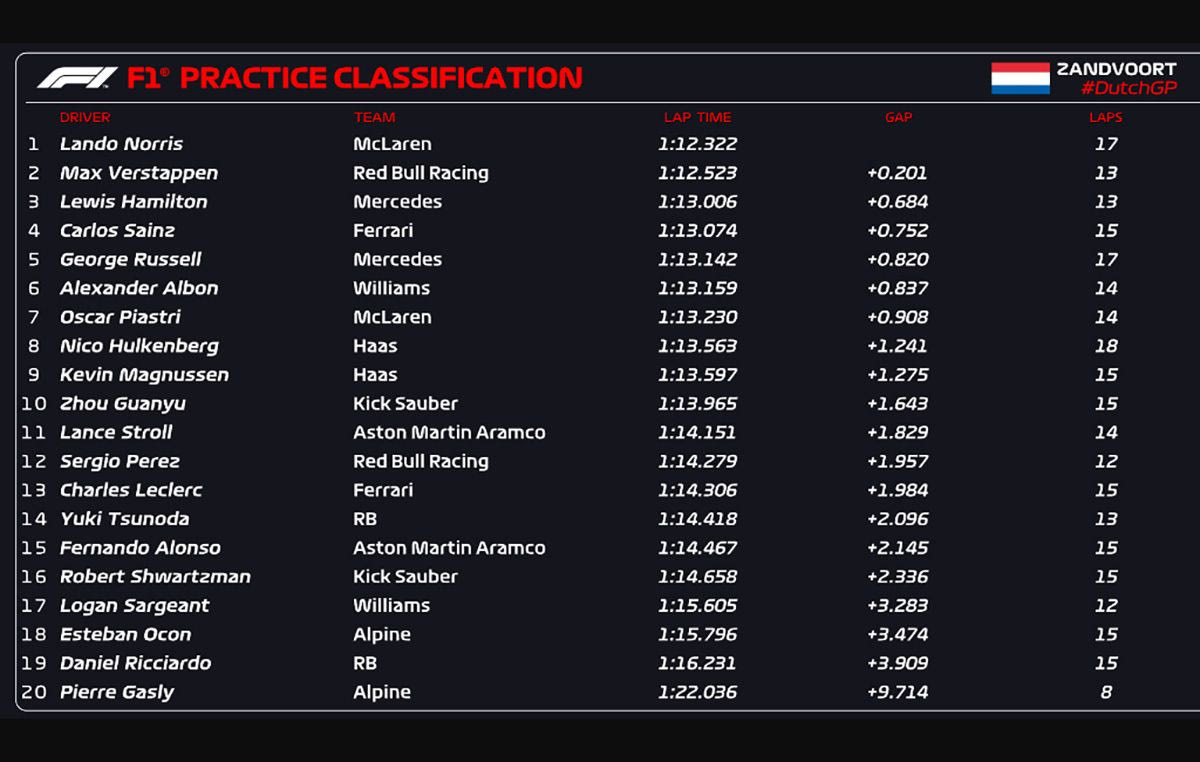
Task: Click the Practice Classification heading
Action: (x=380, y=77)
